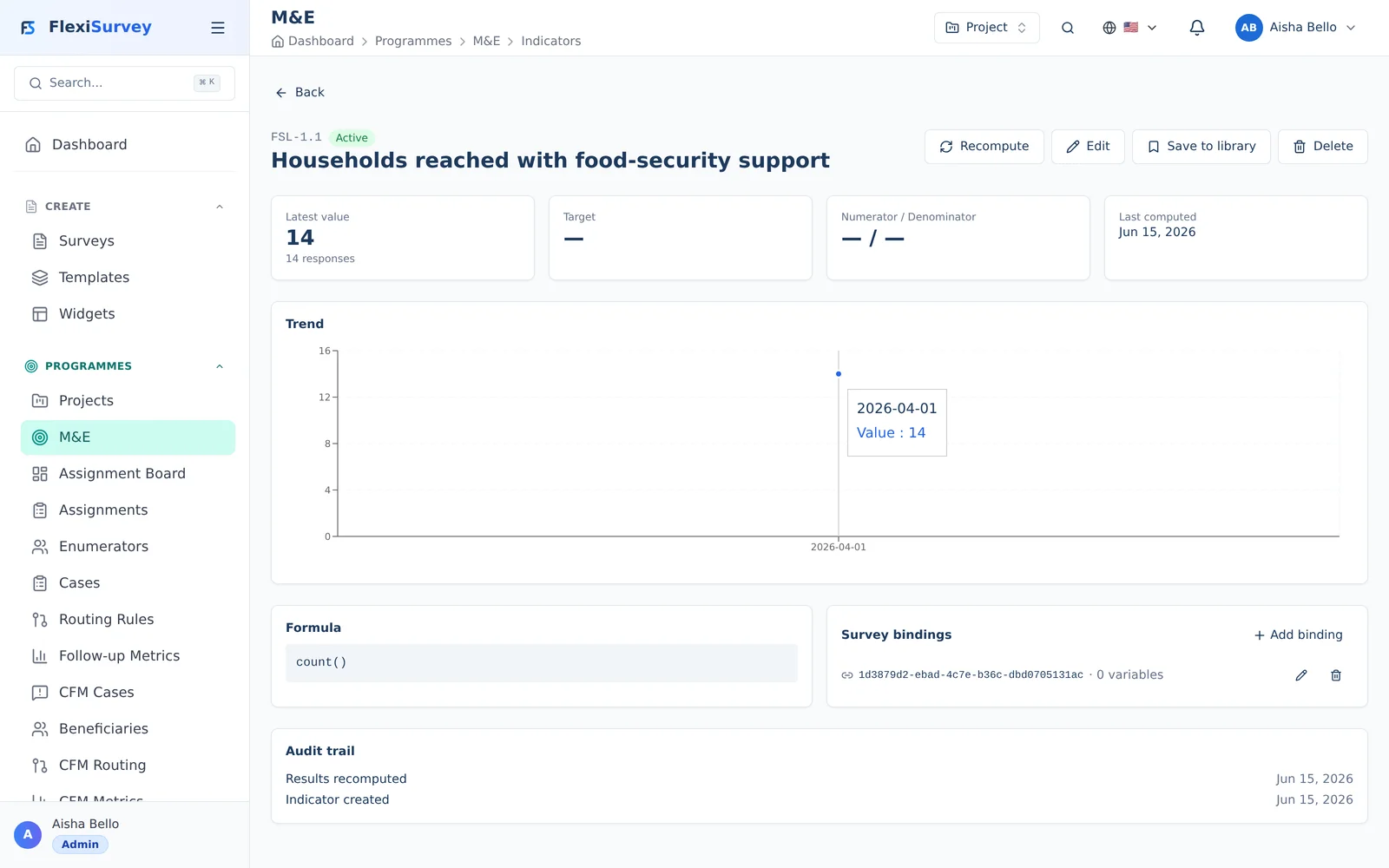Toggle the sidebar hamburger menu icon
Viewport: 1389px width, 868px height.
pyautogui.click(x=218, y=28)
